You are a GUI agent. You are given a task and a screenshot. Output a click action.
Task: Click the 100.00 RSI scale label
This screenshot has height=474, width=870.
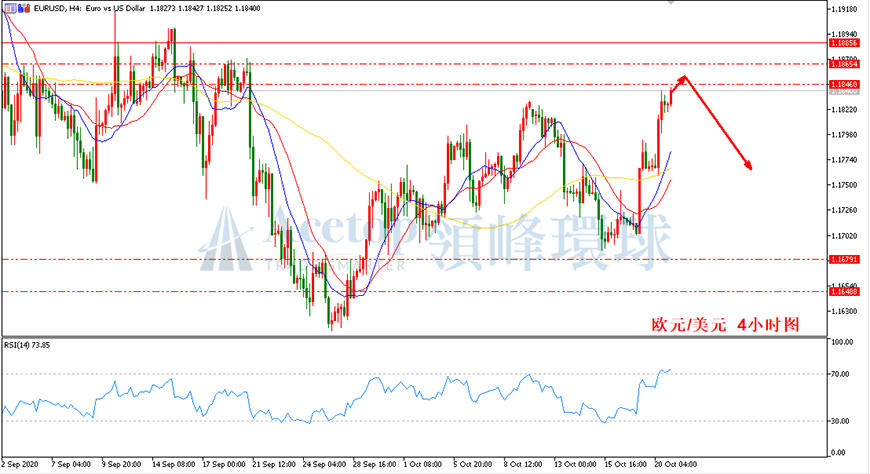coord(842,342)
